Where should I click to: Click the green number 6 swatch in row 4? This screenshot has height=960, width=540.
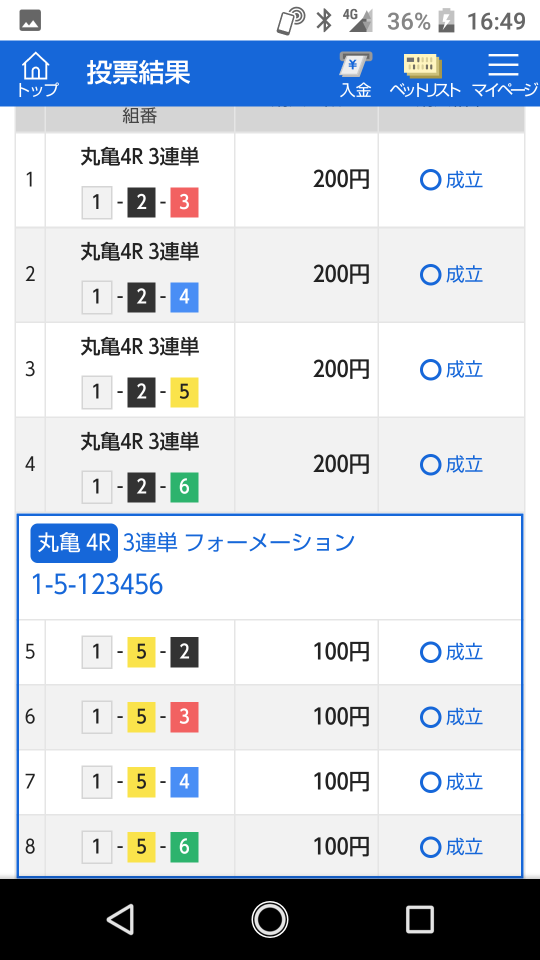click(x=184, y=487)
